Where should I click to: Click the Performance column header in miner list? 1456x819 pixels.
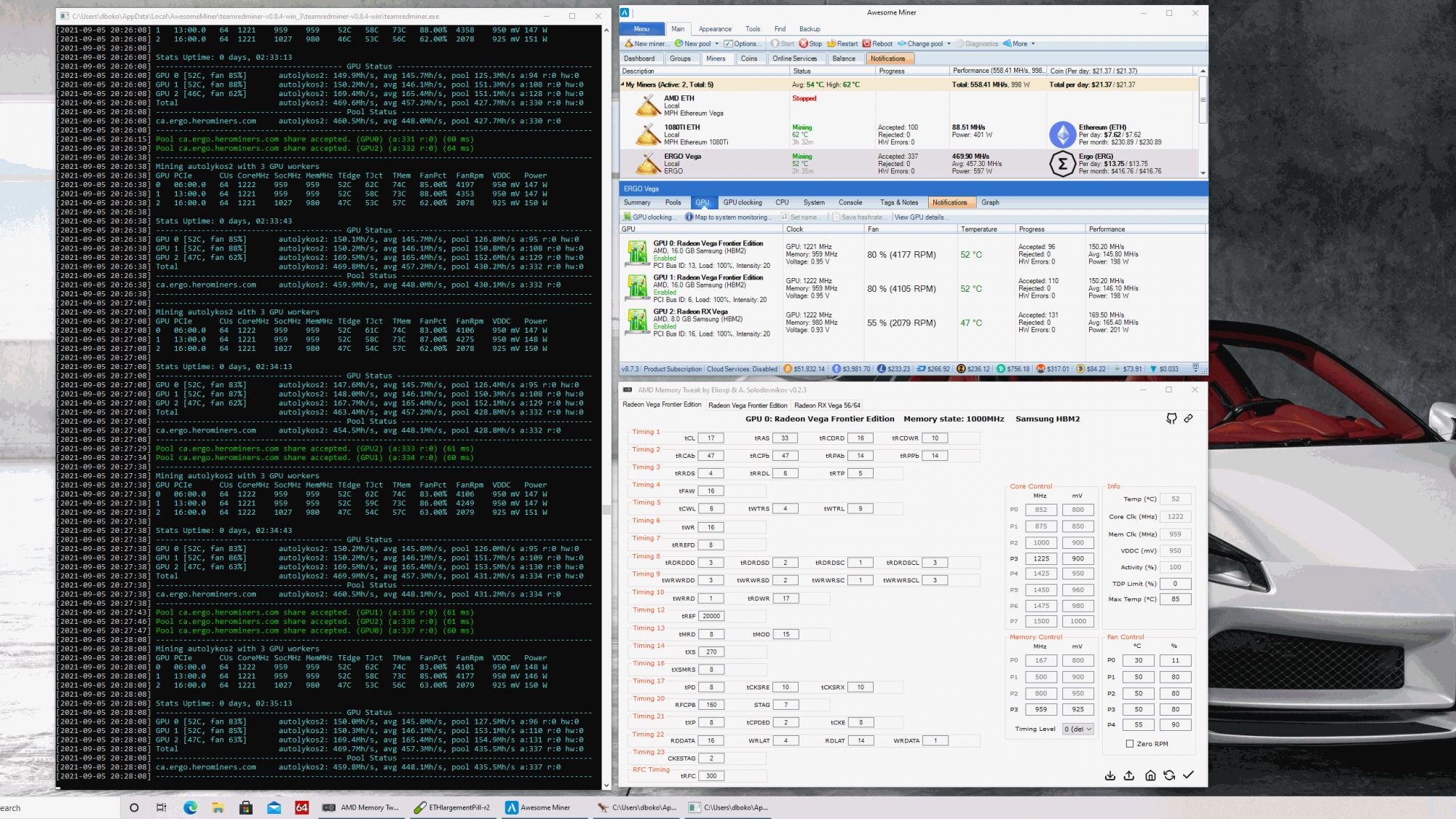(998, 71)
